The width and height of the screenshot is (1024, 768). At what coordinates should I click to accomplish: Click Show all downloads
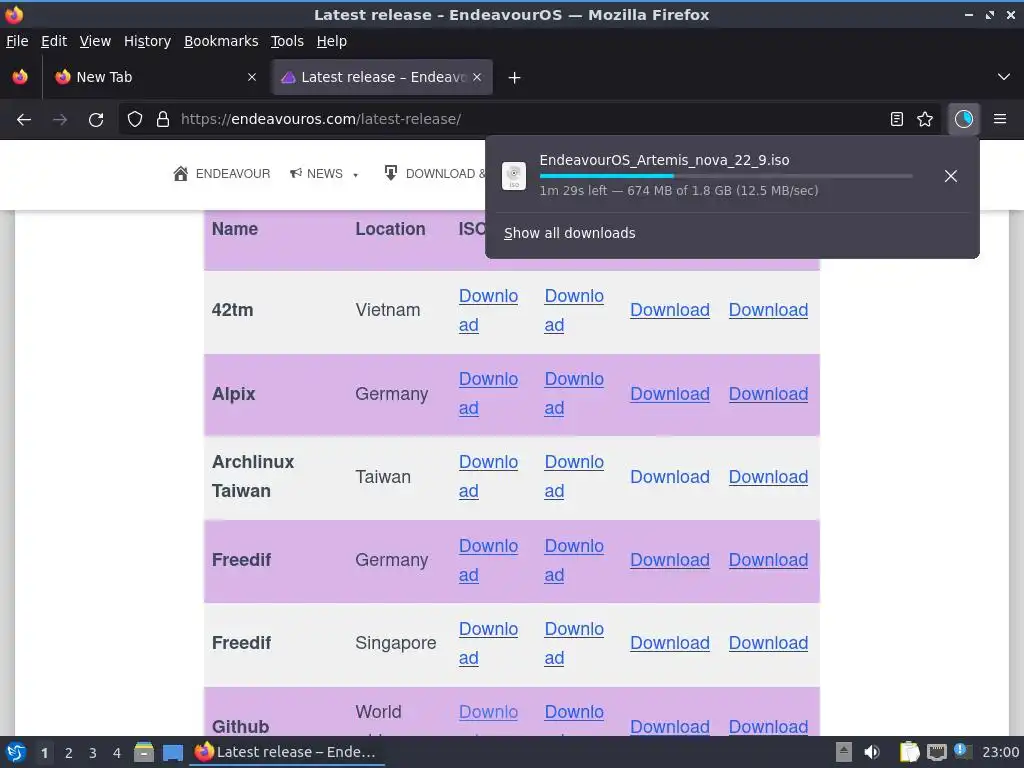(569, 233)
